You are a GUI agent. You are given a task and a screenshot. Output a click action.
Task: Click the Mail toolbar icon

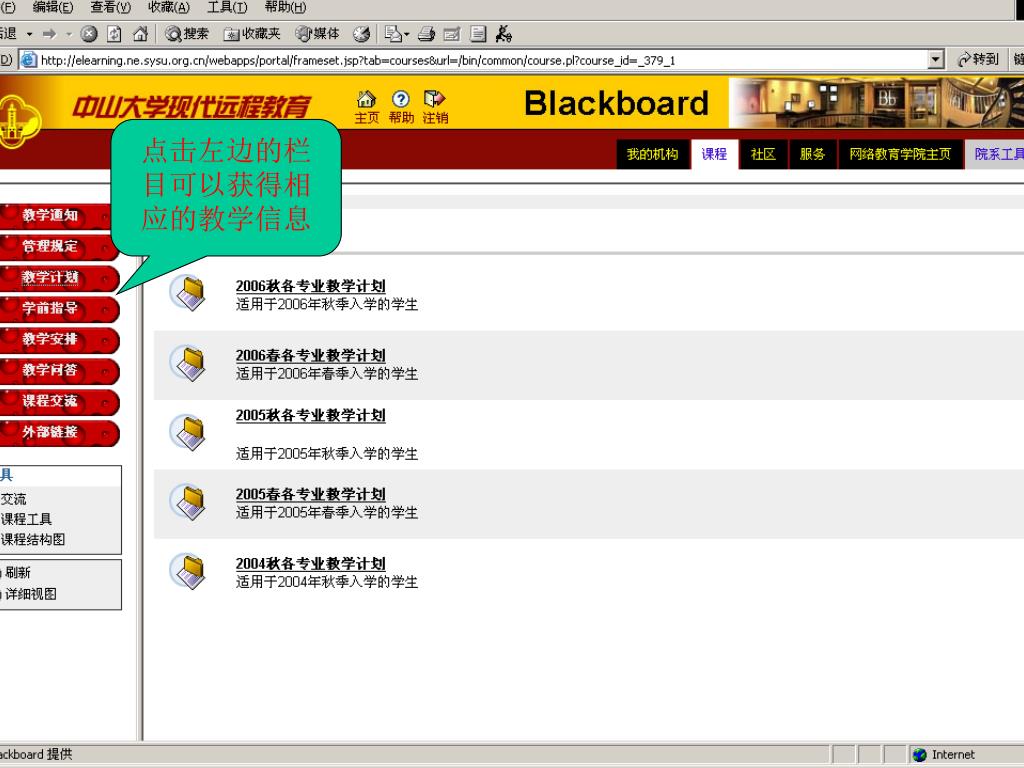396,33
